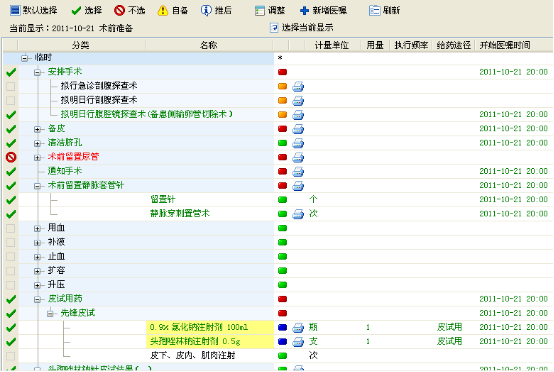Expand the 用血 tree node

[37, 229]
